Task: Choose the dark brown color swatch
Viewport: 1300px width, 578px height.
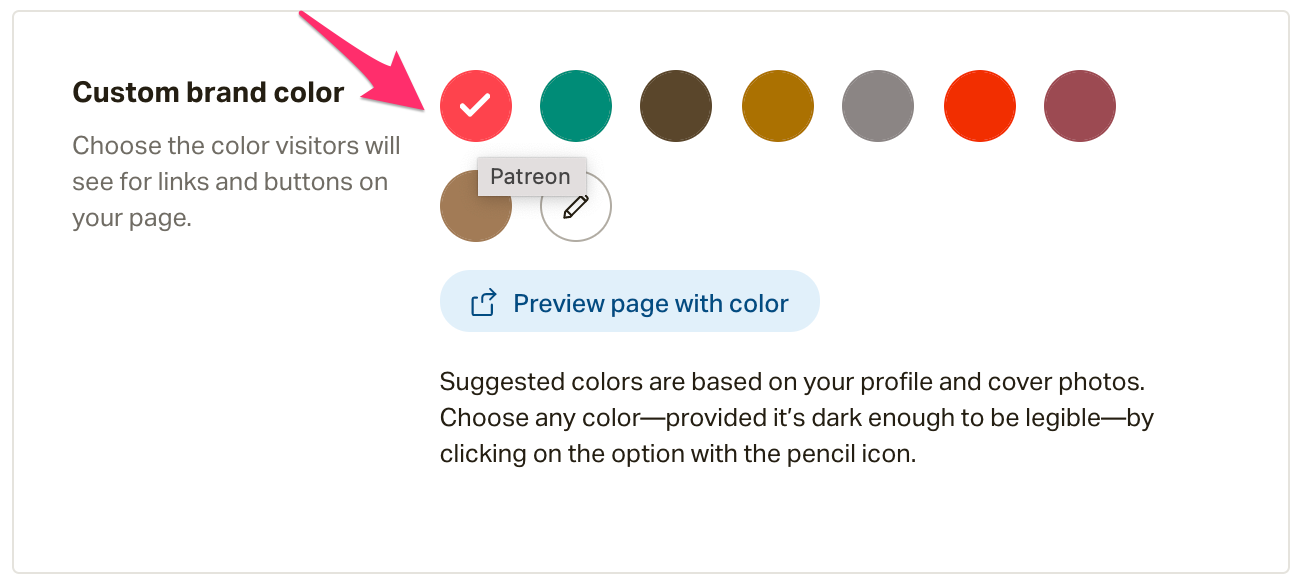Action: (x=676, y=105)
